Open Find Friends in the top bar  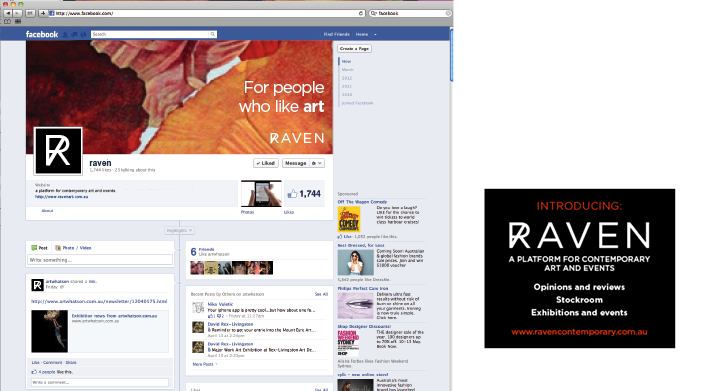click(x=336, y=34)
